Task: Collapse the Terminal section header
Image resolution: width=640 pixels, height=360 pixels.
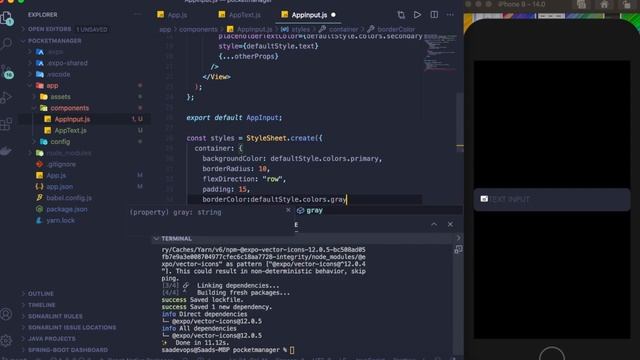Action: (x=176, y=239)
